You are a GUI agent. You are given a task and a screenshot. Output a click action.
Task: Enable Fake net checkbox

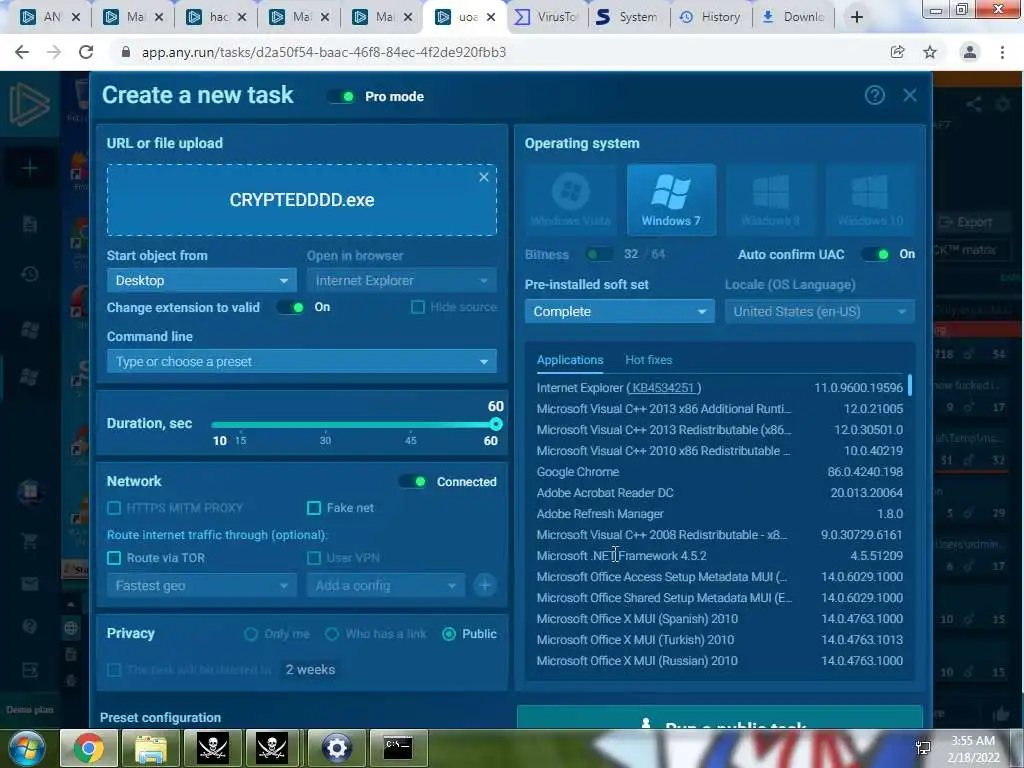coord(314,507)
